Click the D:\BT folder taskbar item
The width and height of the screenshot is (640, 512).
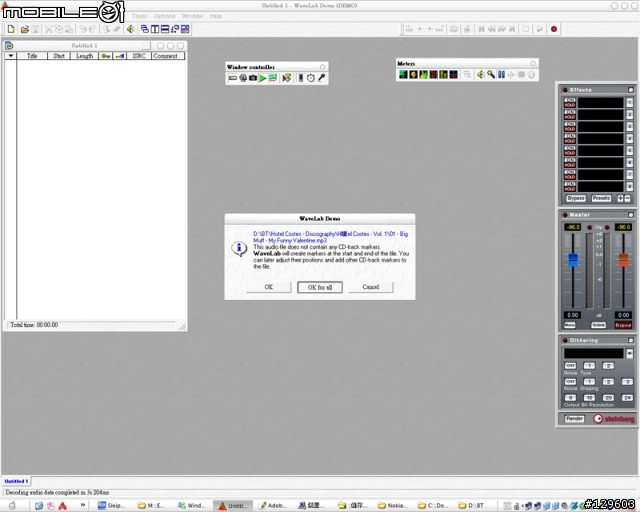pos(472,505)
